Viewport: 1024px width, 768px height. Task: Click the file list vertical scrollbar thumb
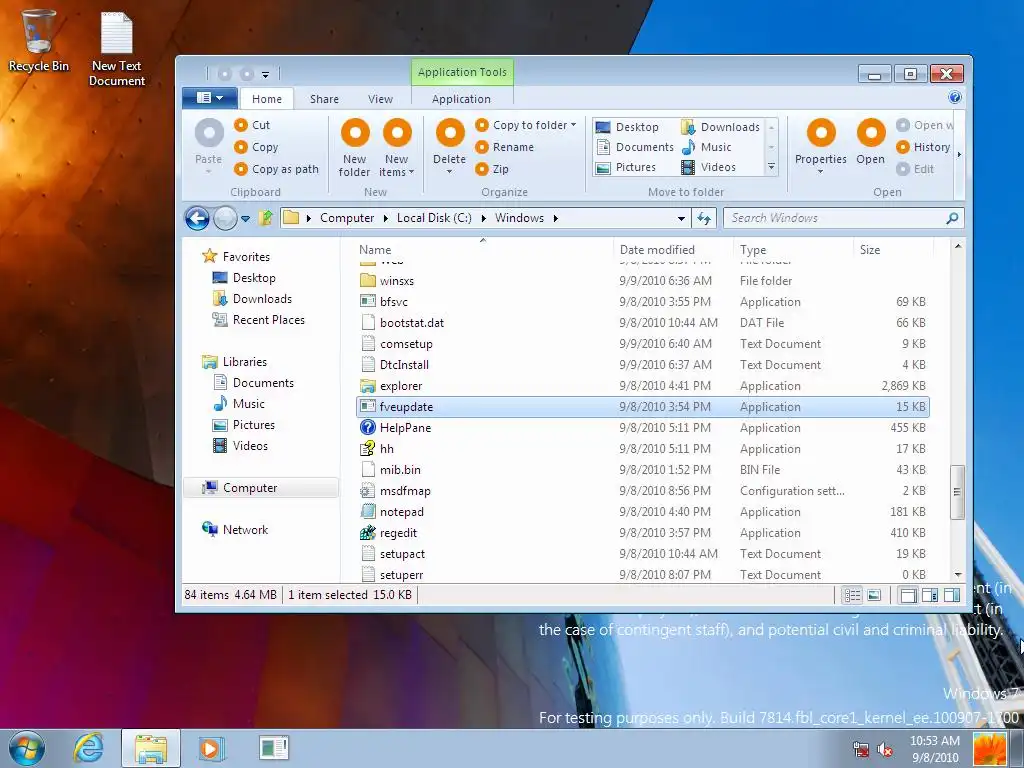pyautogui.click(x=957, y=492)
